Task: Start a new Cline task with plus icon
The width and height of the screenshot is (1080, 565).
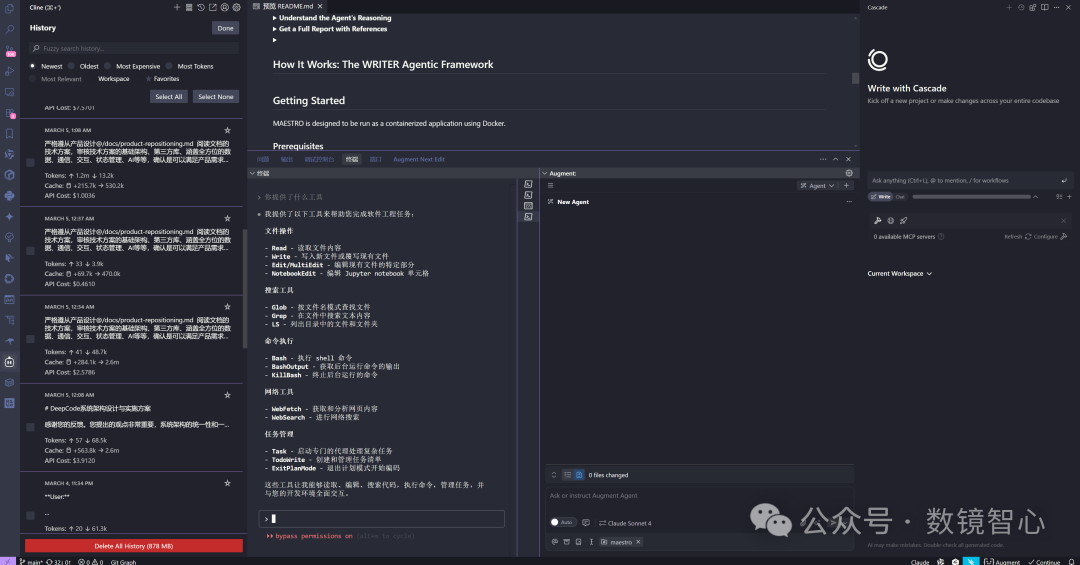Action: (177, 8)
